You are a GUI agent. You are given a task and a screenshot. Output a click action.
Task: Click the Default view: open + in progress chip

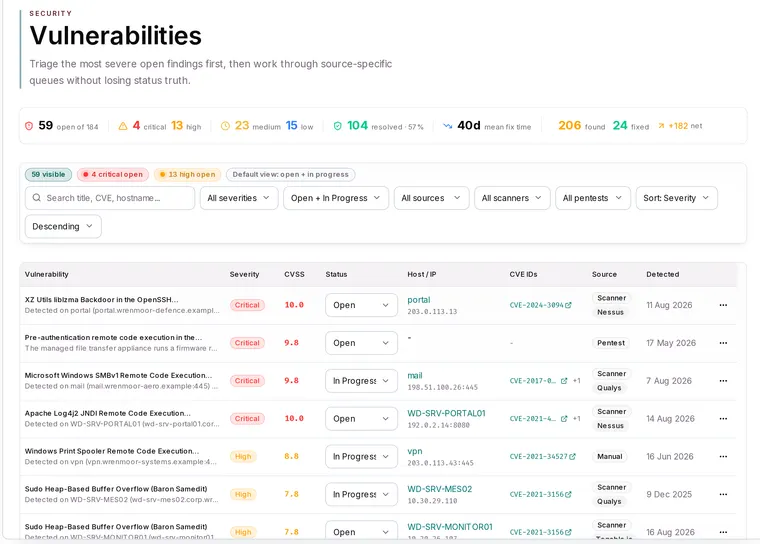click(x=290, y=175)
